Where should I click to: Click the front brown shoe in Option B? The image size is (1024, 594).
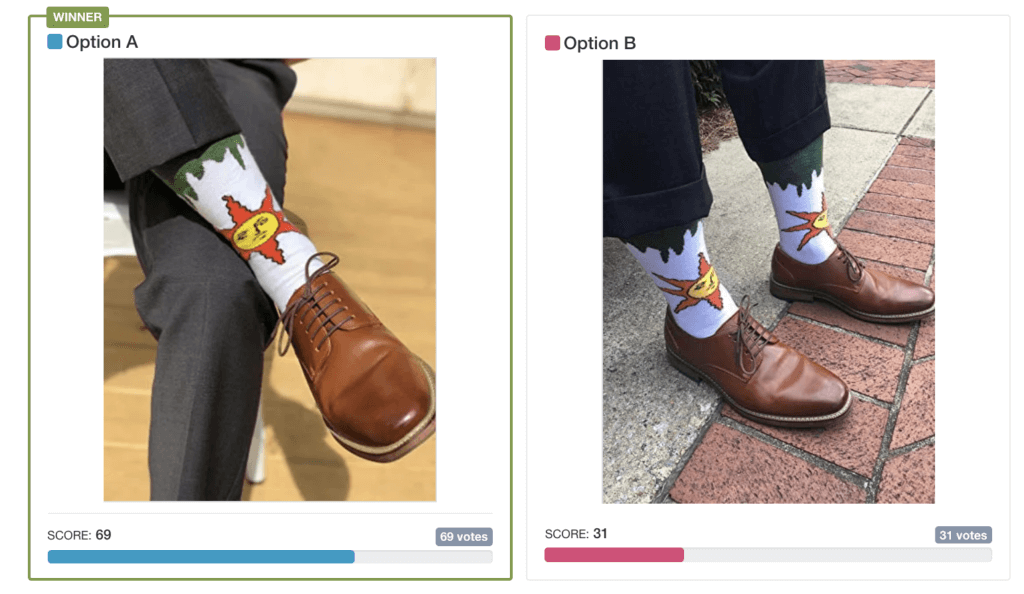pos(754,369)
